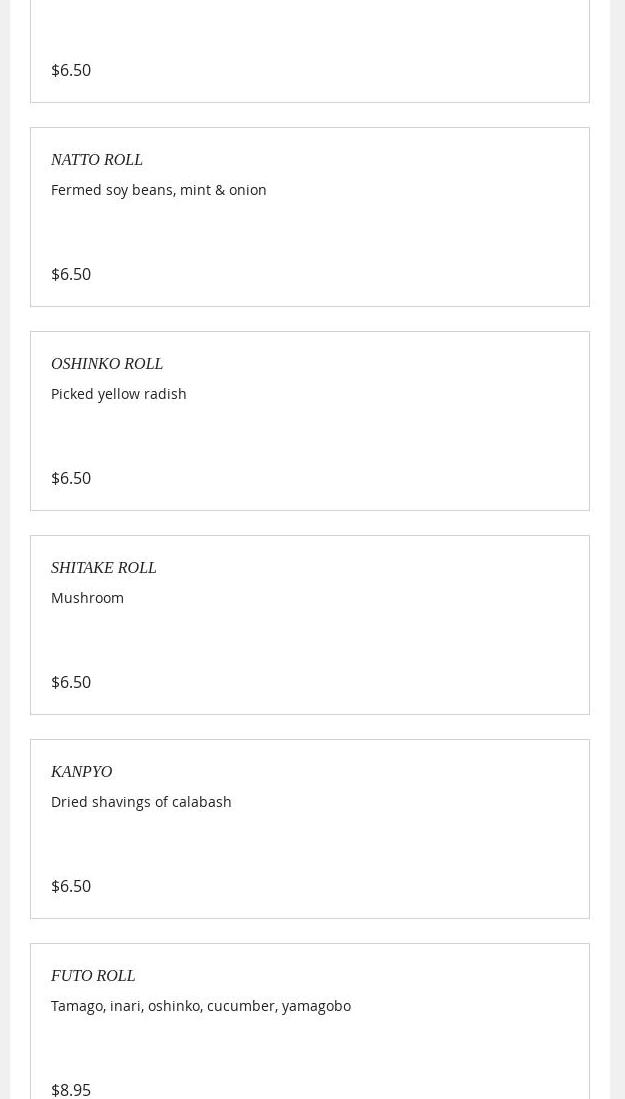
Task: Click the Kanpyo $6.50 price
Action: coord(71,886)
